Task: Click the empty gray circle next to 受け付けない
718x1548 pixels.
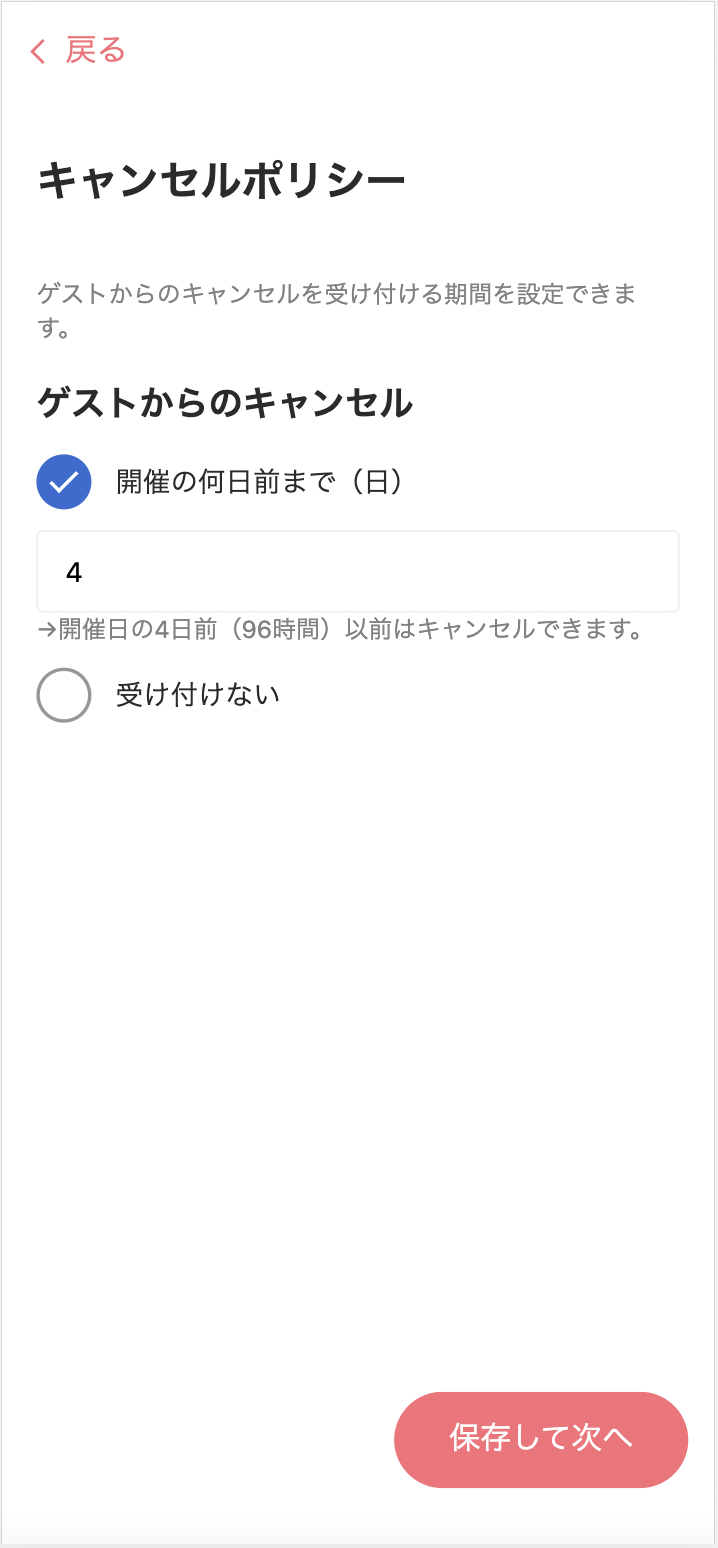Action: point(64,695)
